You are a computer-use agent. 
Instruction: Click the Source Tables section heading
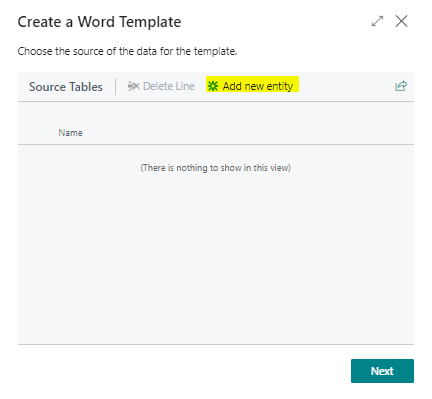66,87
